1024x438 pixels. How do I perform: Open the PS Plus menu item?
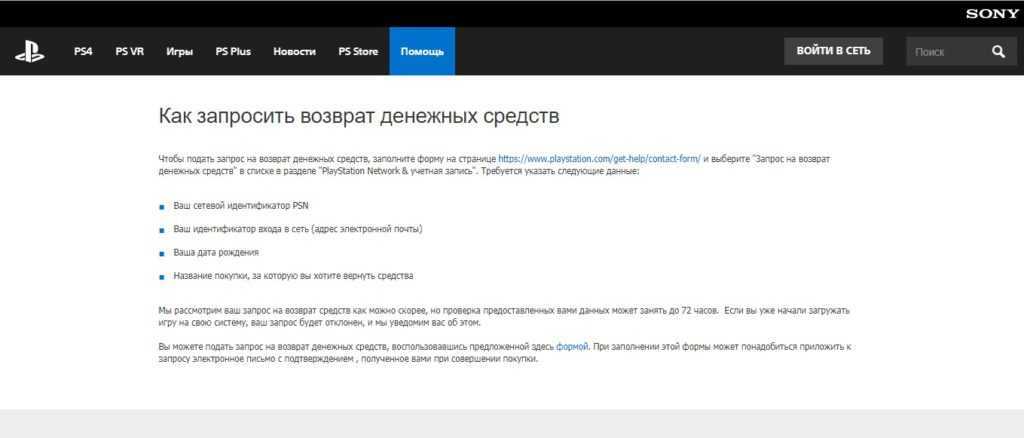click(x=233, y=51)
